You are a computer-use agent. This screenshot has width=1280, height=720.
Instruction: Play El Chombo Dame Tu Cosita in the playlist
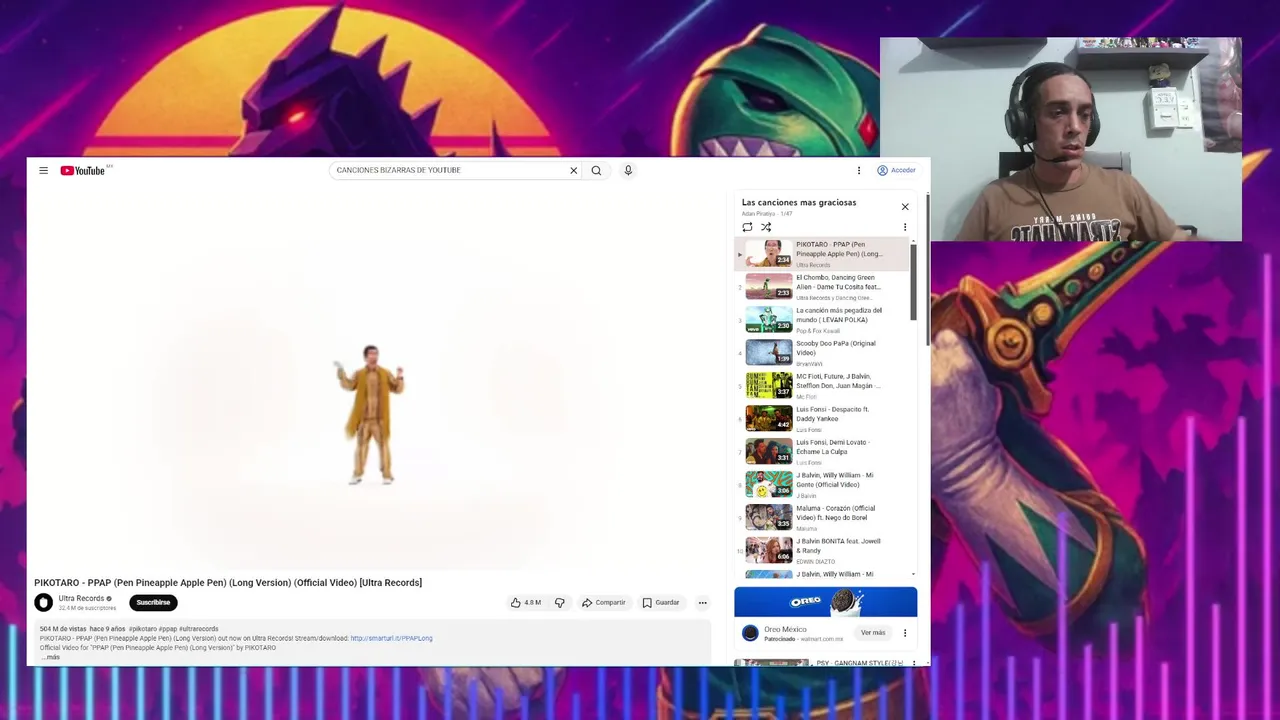[823, 287]
